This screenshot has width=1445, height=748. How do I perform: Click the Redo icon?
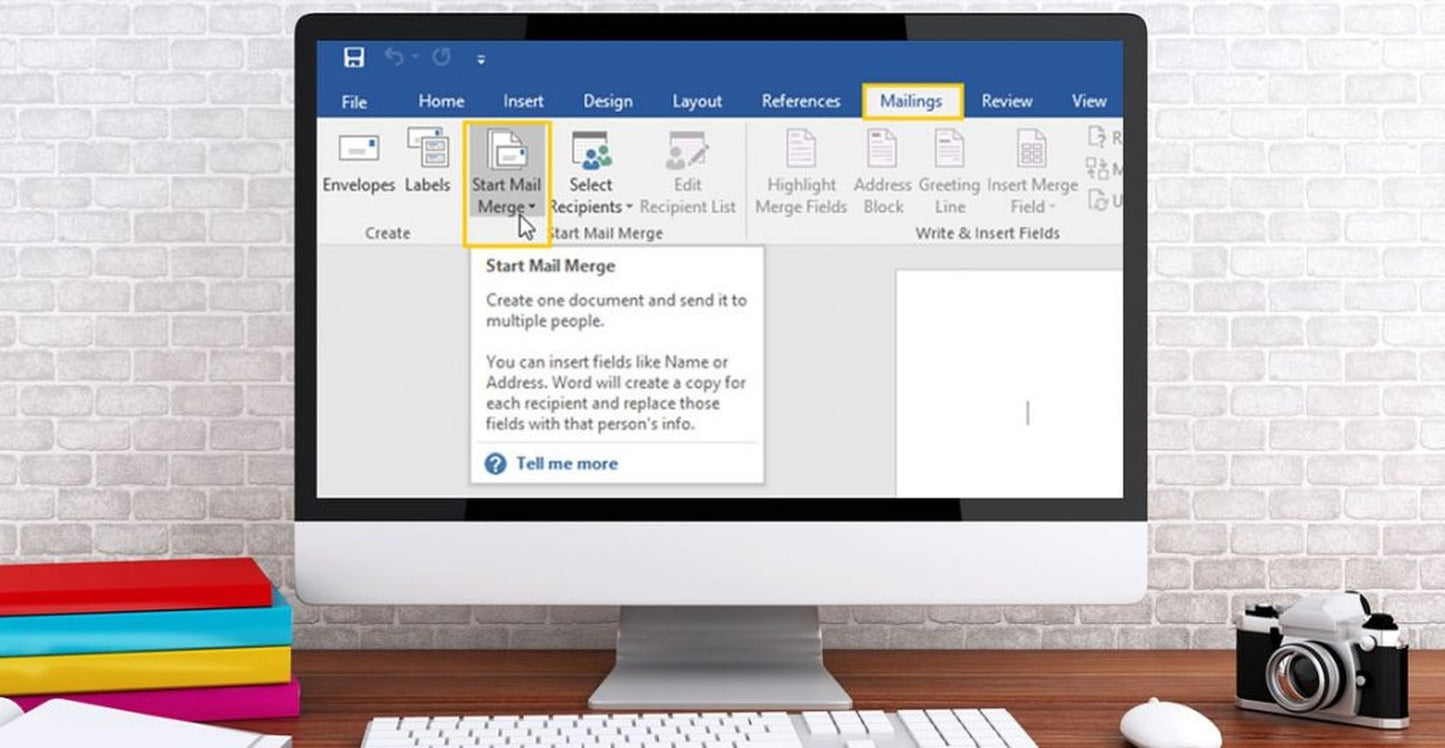click(443, 57)
